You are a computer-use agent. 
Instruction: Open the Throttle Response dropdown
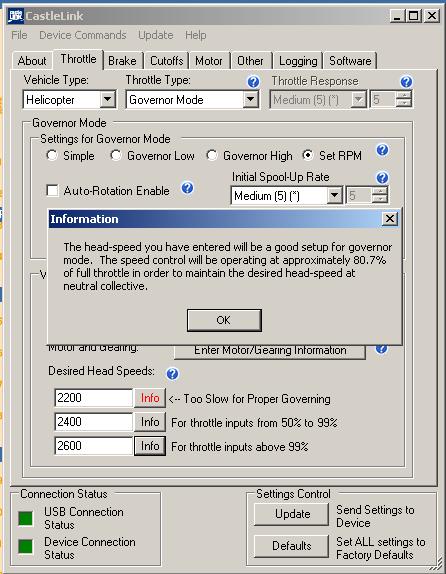coord(358,99)
